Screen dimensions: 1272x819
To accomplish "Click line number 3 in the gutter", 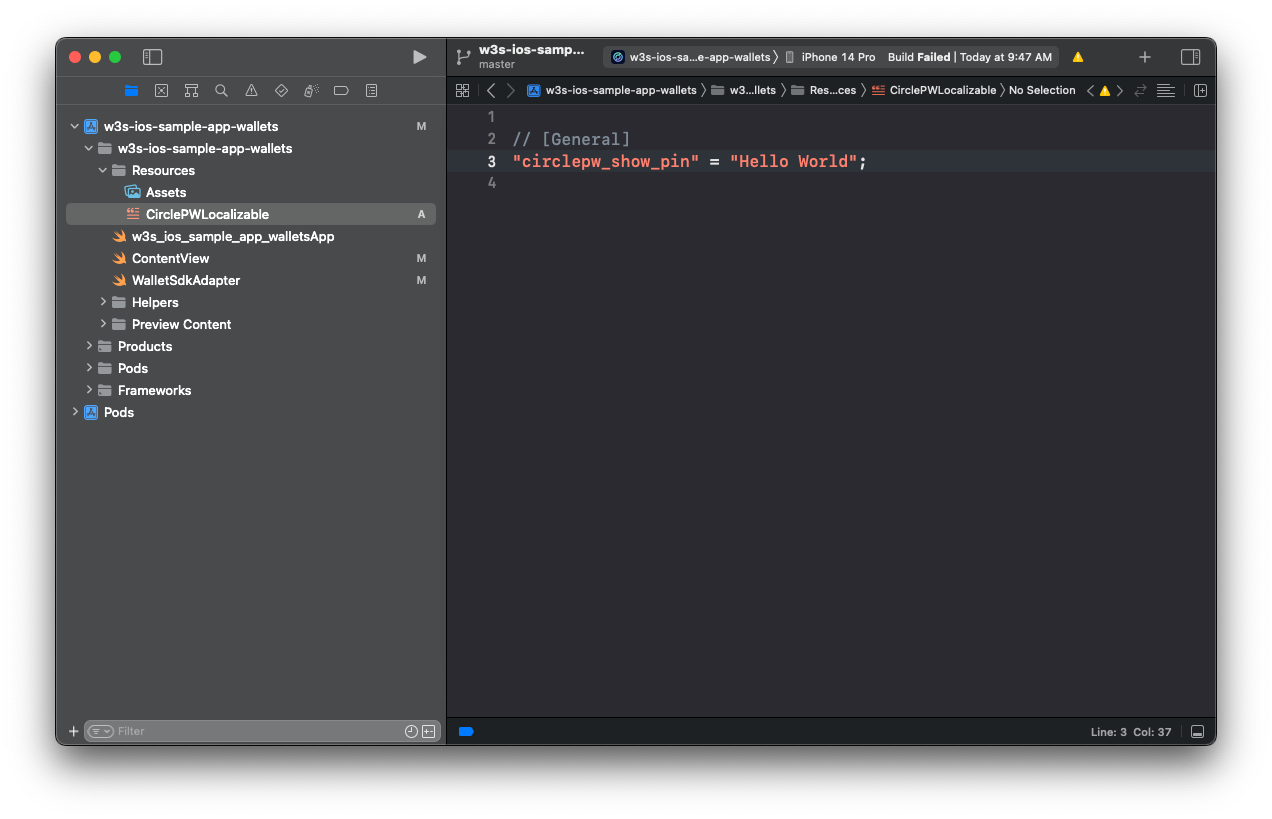I will coord(491,161).
